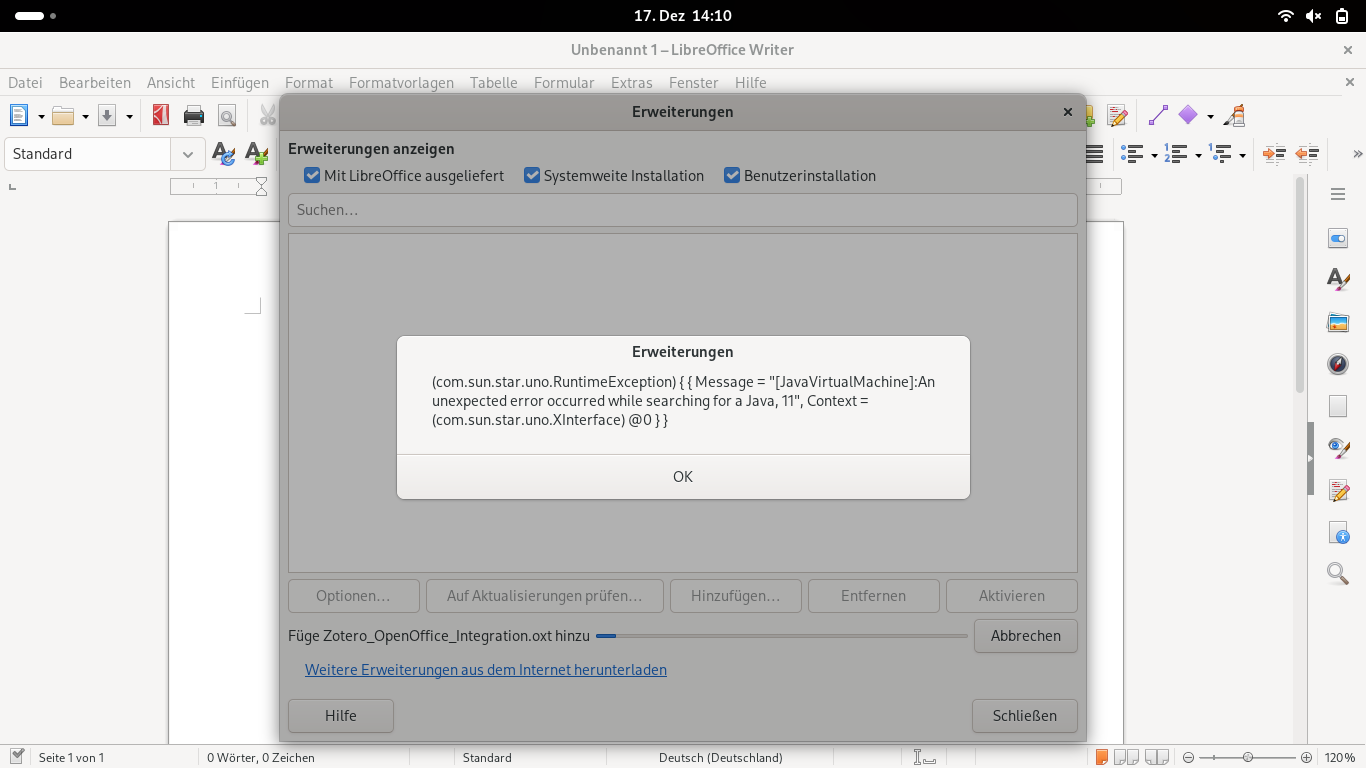Open the Properties deck in the sidebar

click(x=1338, y=239)
